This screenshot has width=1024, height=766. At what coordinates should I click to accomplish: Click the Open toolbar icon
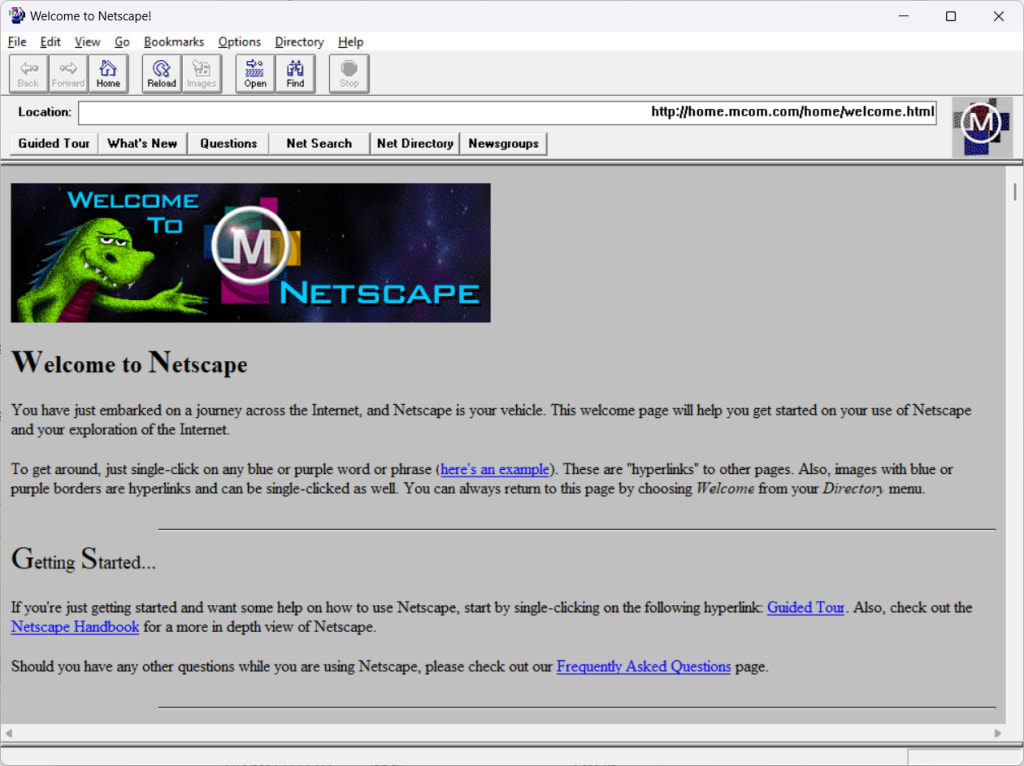coord(254,73)
